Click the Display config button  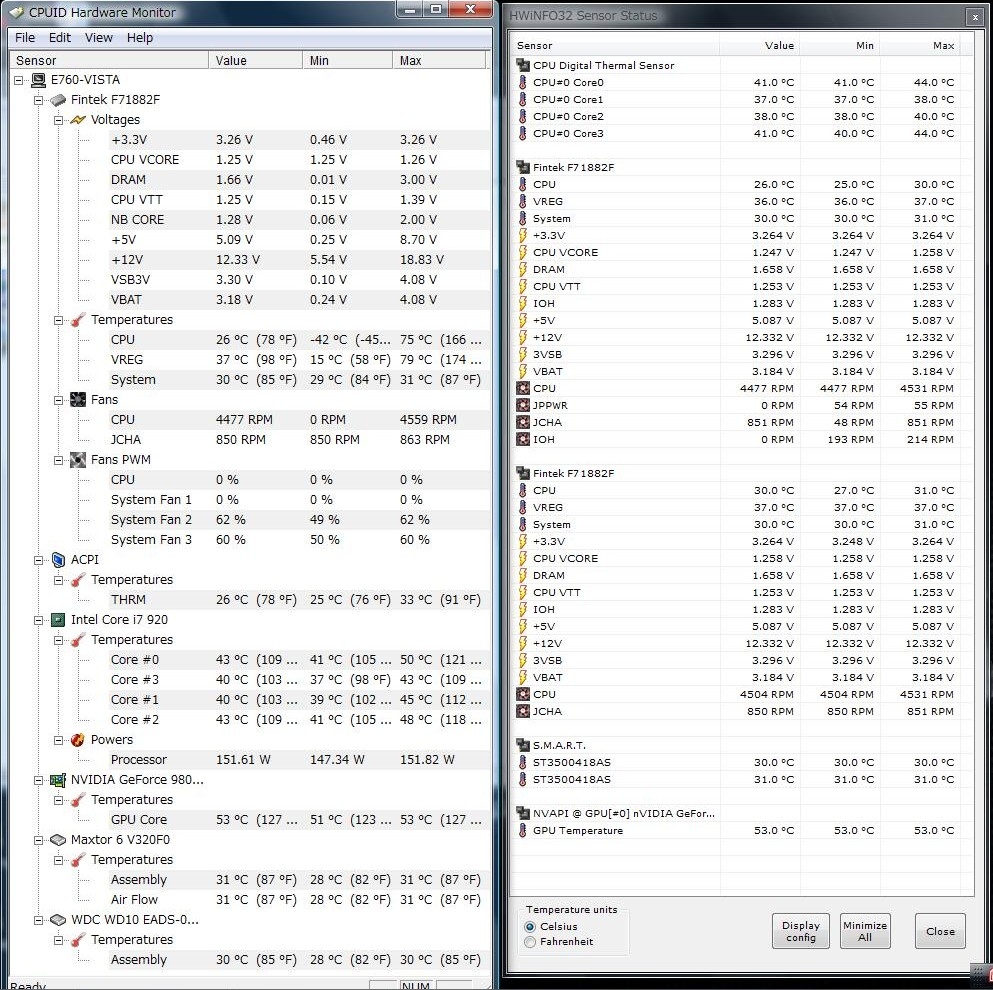click(x=800, y=931)
